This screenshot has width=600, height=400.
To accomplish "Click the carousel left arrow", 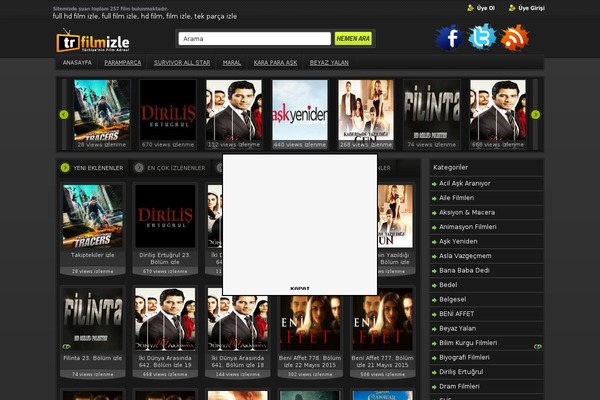I will [x=64, y=114].
